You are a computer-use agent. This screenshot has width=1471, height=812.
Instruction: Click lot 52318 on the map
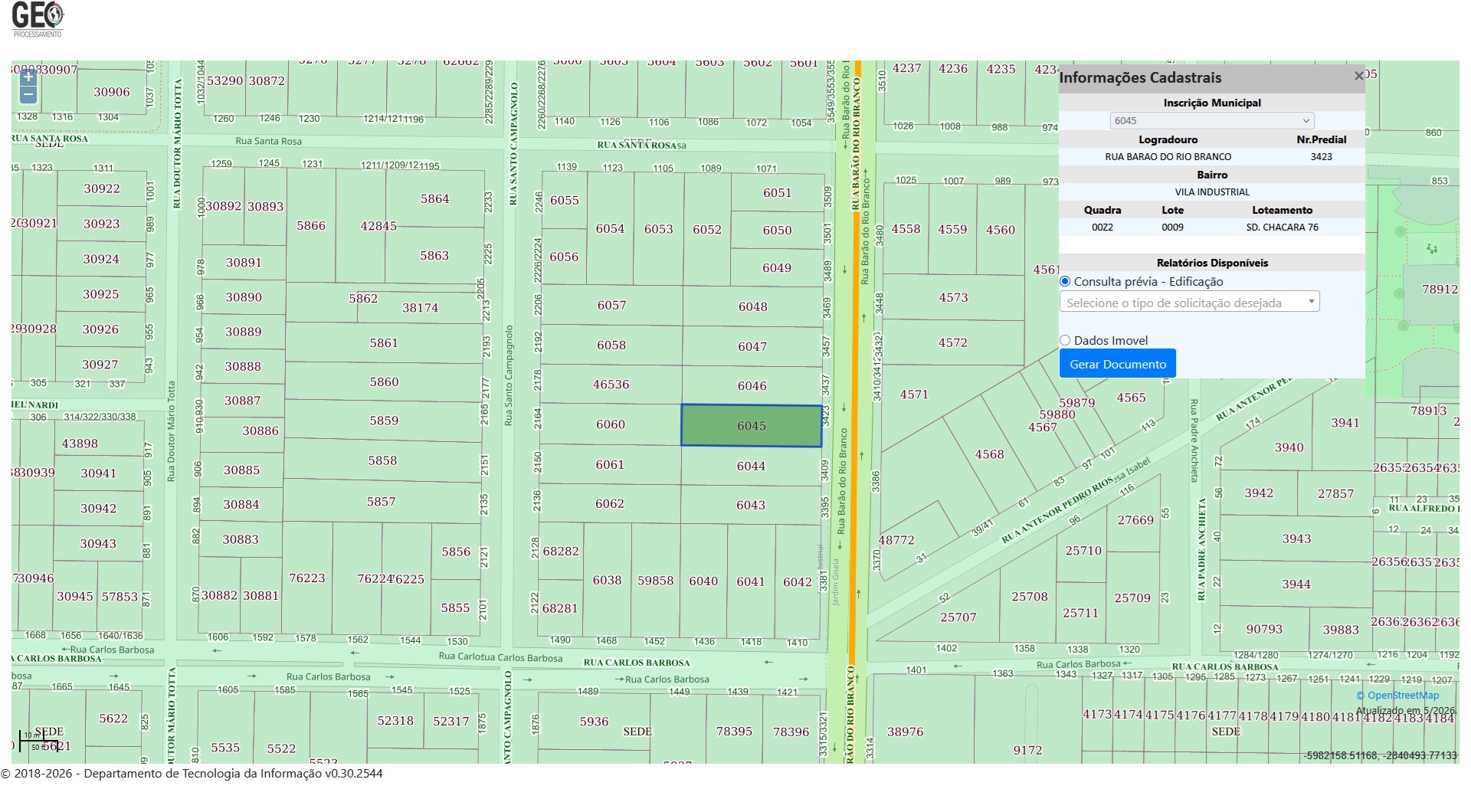(395, 721)
